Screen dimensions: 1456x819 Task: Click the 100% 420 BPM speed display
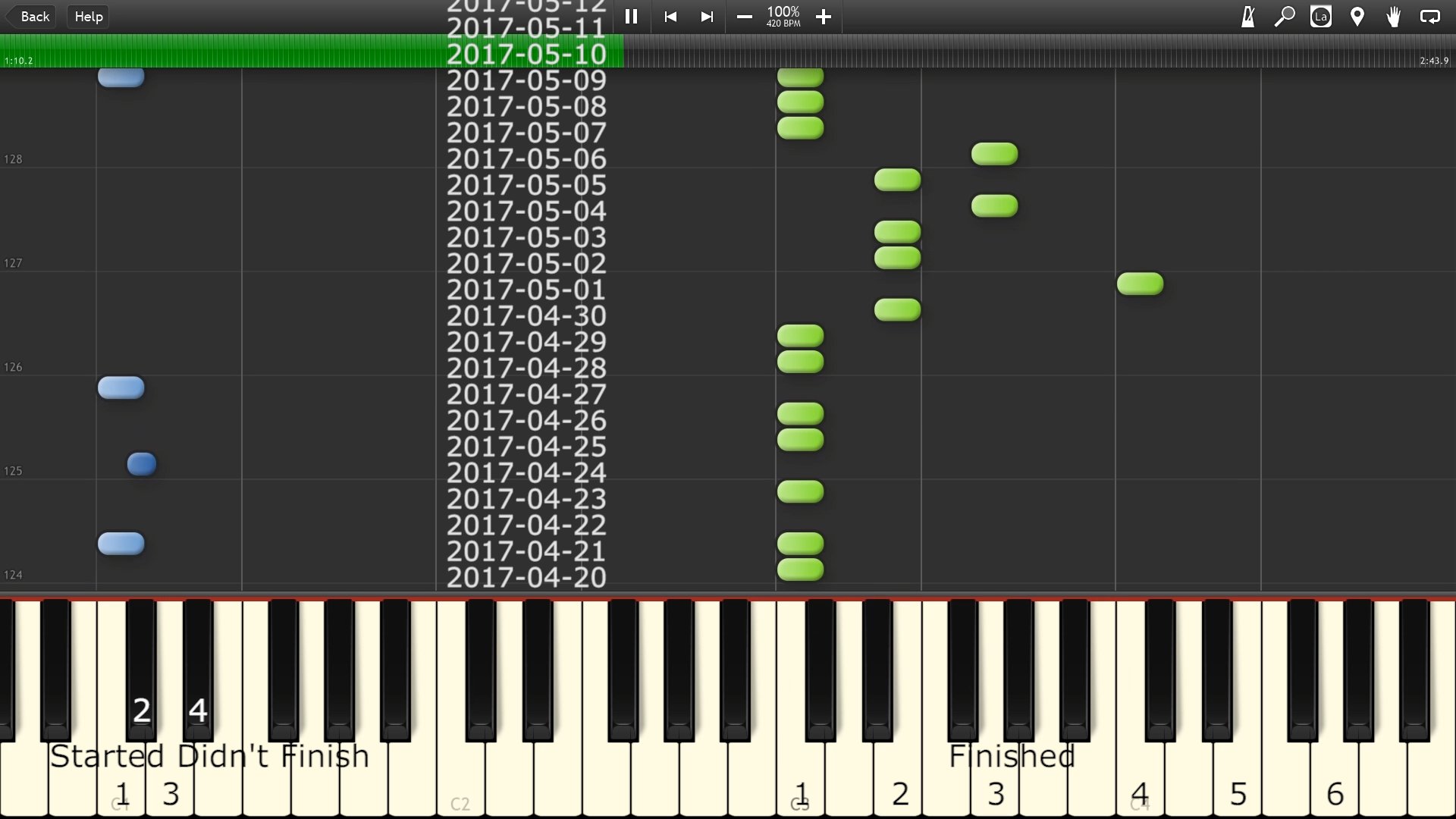783,17
